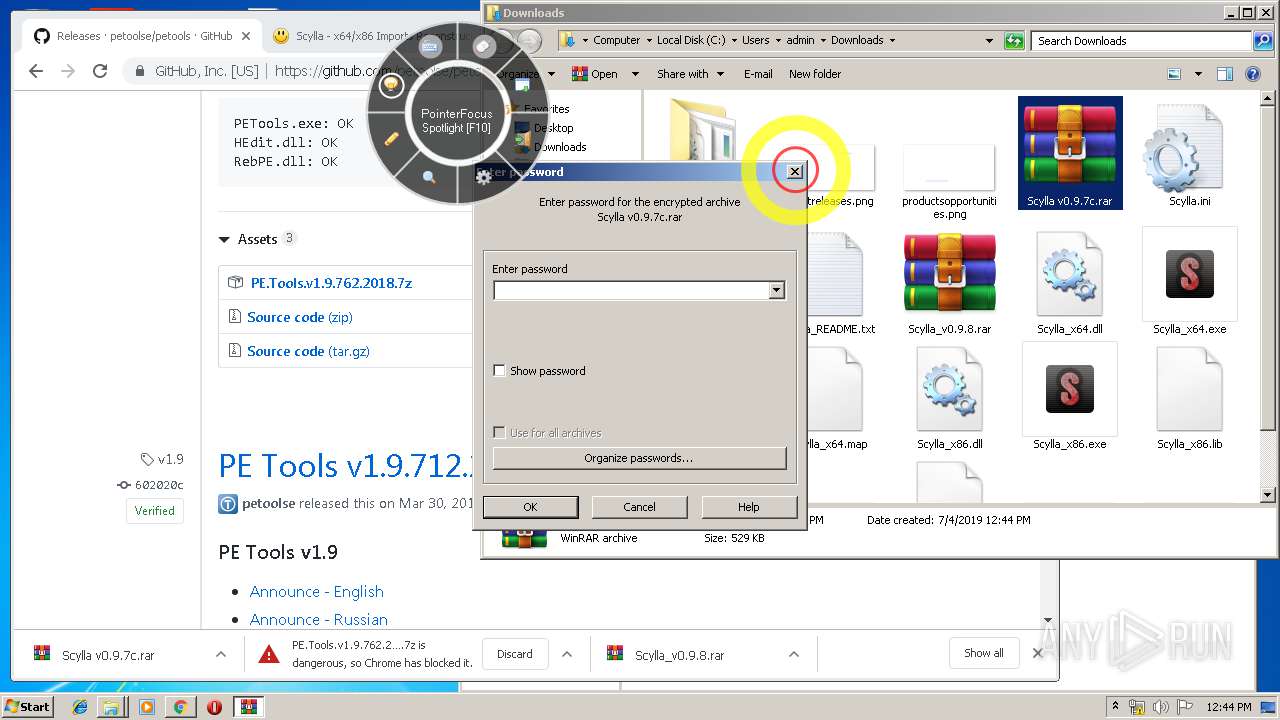Viewport: 1280px width, 720px height.
Task: Focus the Enter password input field
Action: click(x=631, y=290)
